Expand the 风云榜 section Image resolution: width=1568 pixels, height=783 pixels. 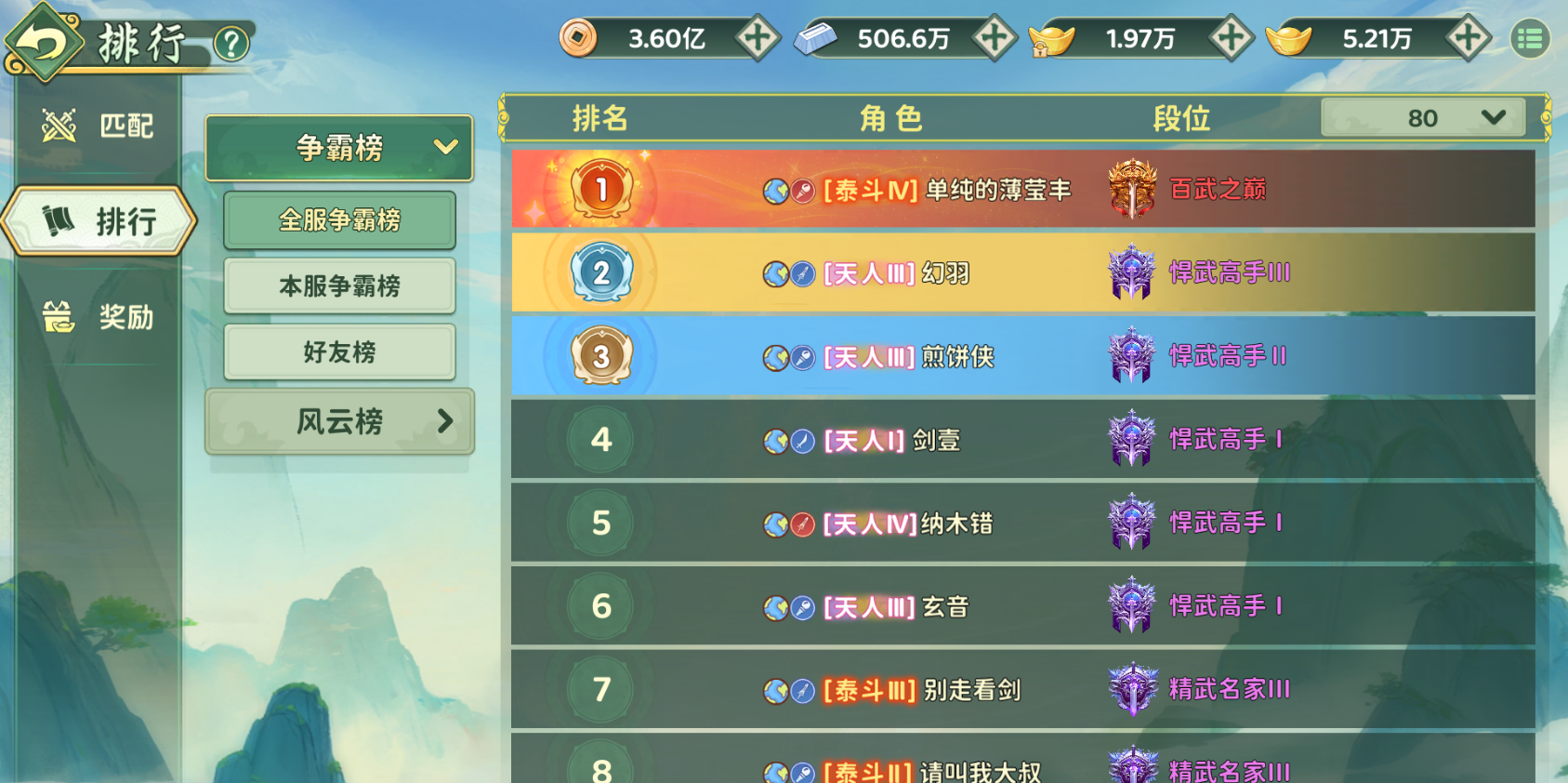339,422
